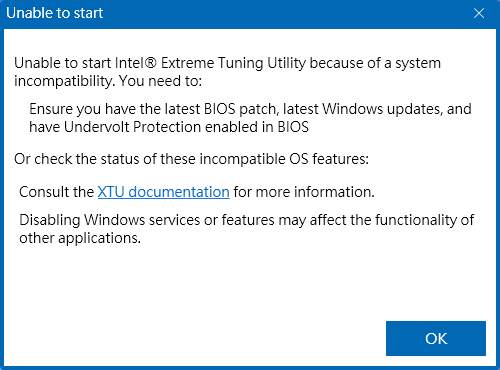The image size is (500, 370).
Task: Click the words "incompatible OS features:"
Action: [x=284, y=159]
